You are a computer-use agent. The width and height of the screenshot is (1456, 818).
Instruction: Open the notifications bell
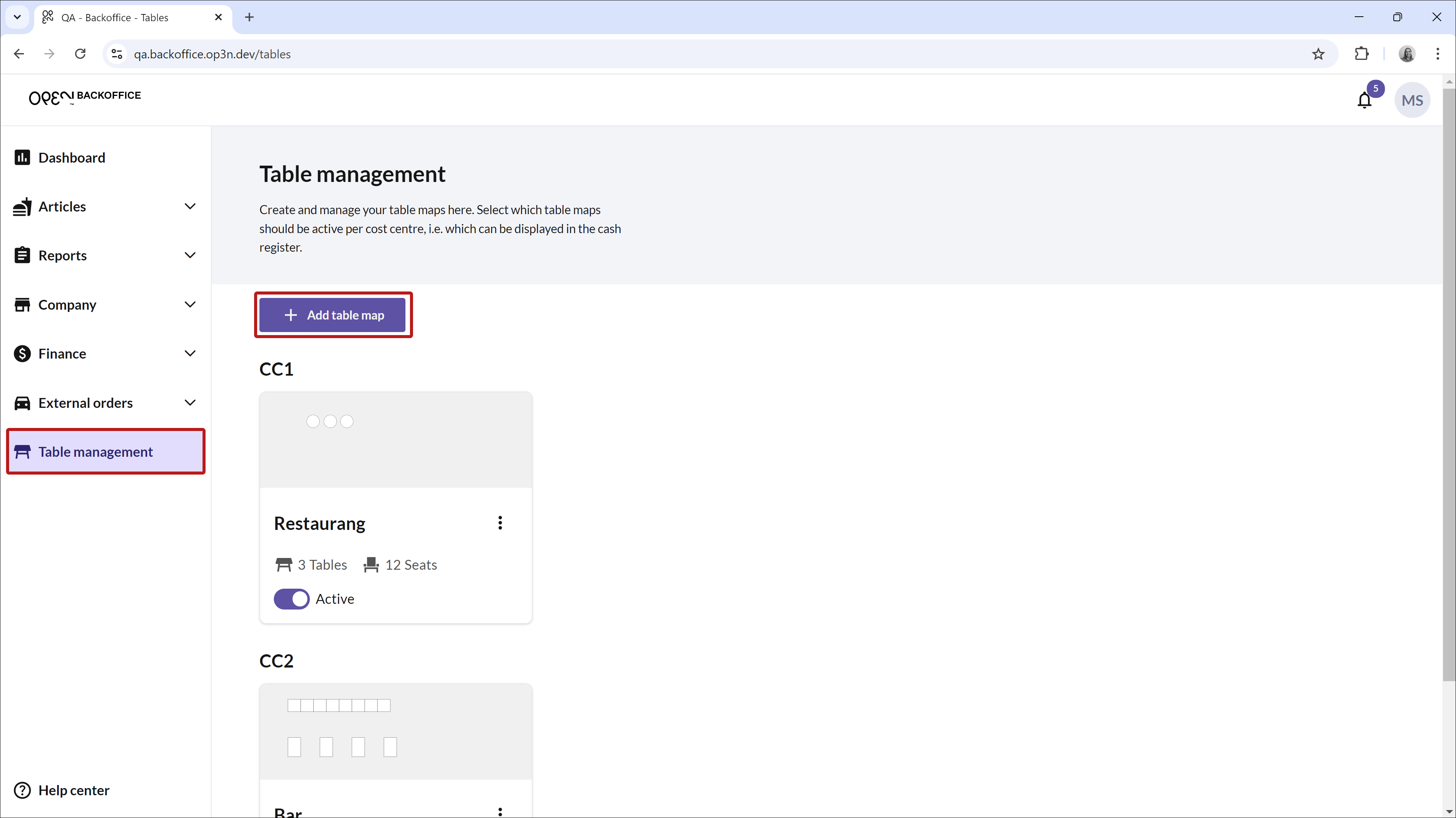pos(1365,100)
